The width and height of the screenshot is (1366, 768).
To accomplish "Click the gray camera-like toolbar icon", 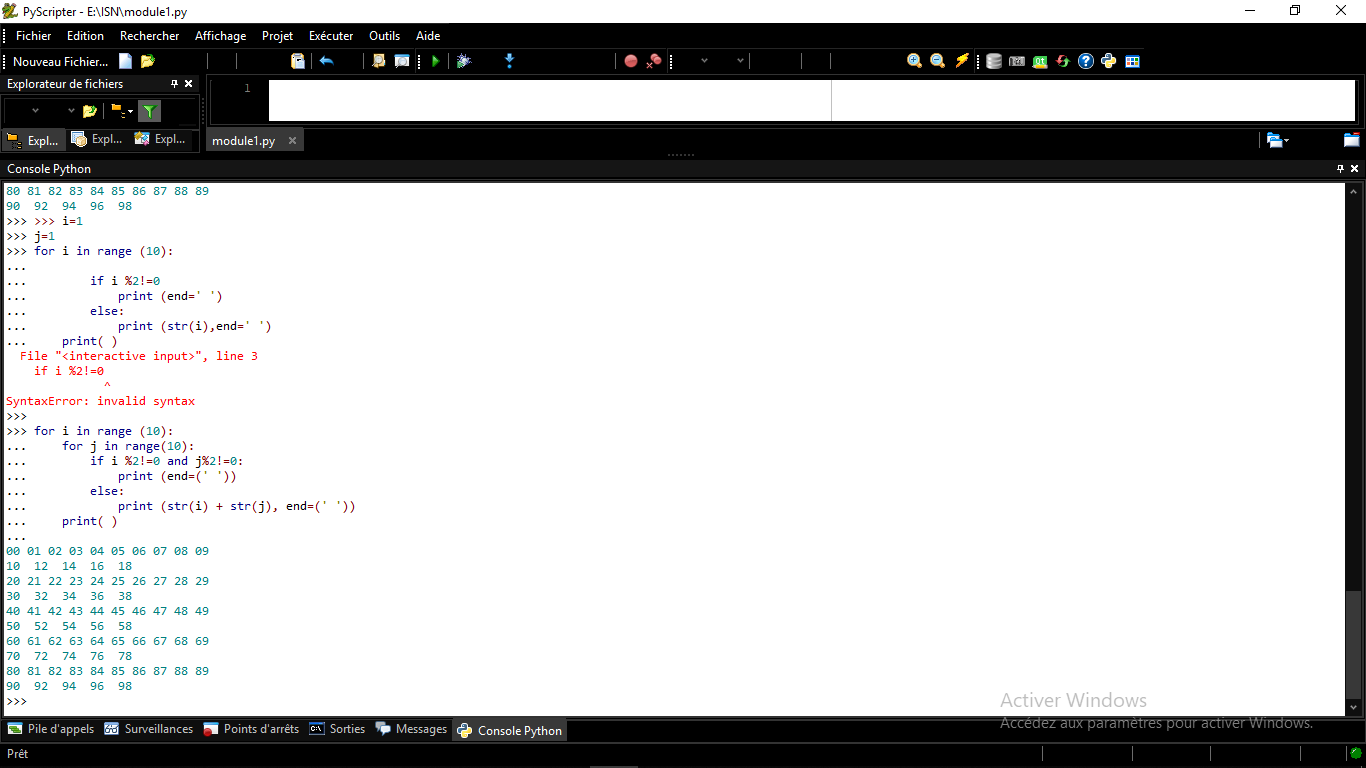I will click(x=1017, y=61).
